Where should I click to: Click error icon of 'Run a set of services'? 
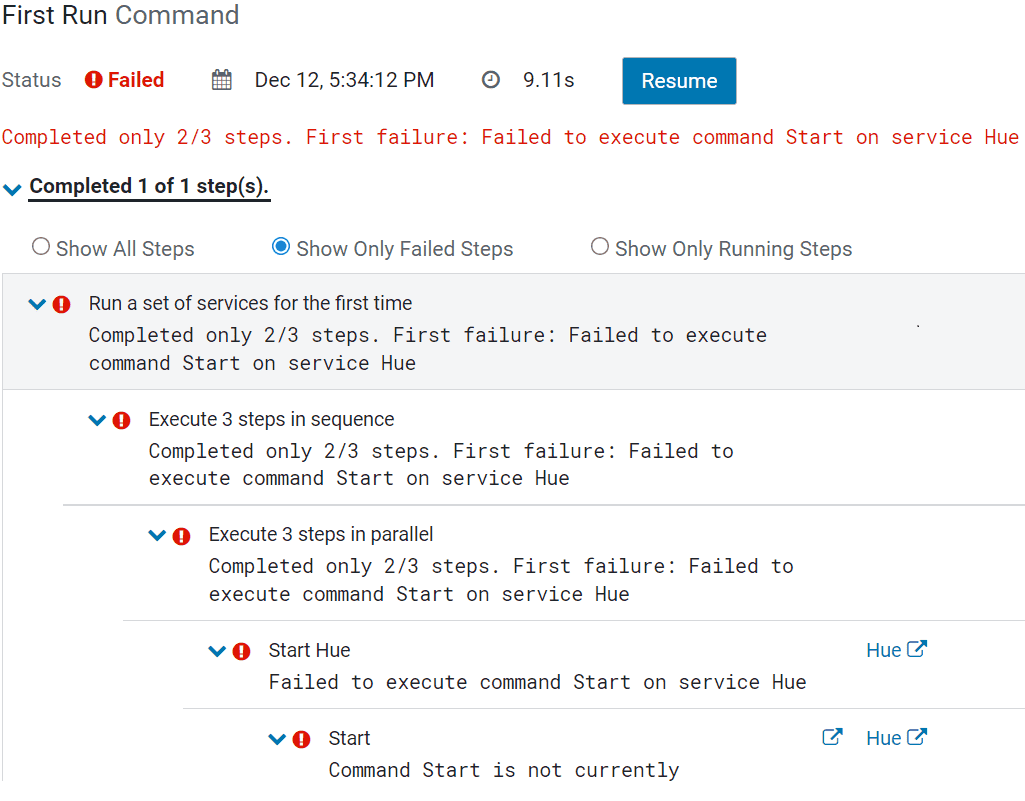click(x=61, y=305)
